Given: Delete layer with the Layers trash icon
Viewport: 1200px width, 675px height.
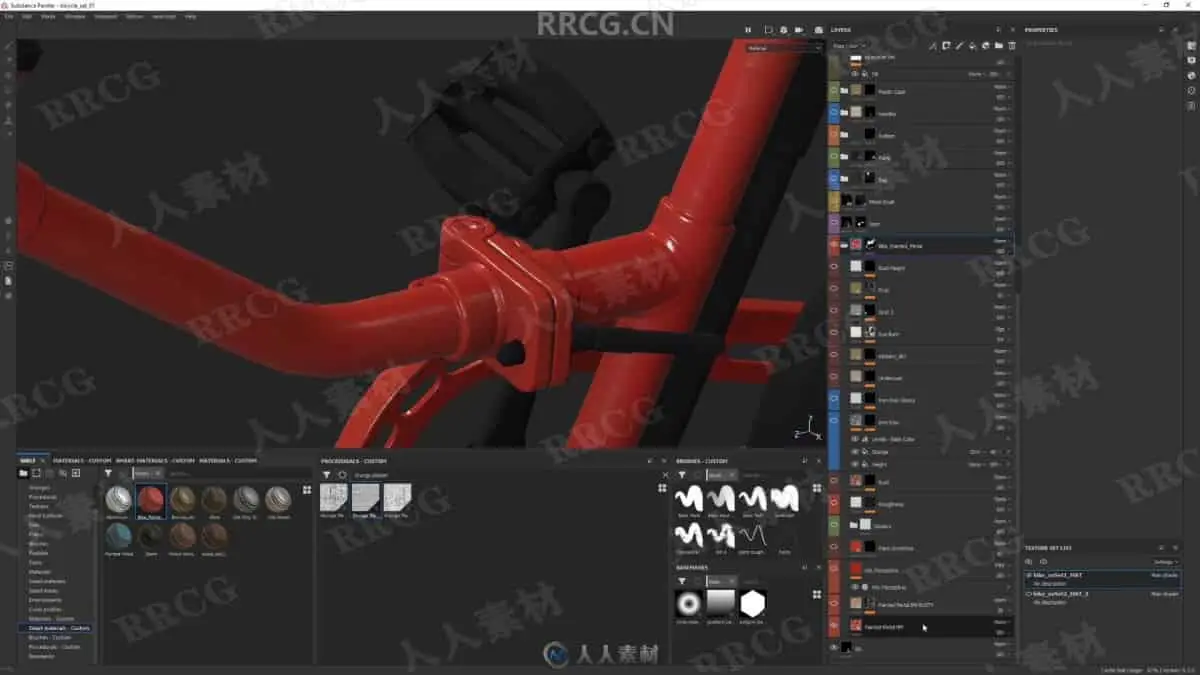Looking at the screenshot, I should [x=1011, y=46].
